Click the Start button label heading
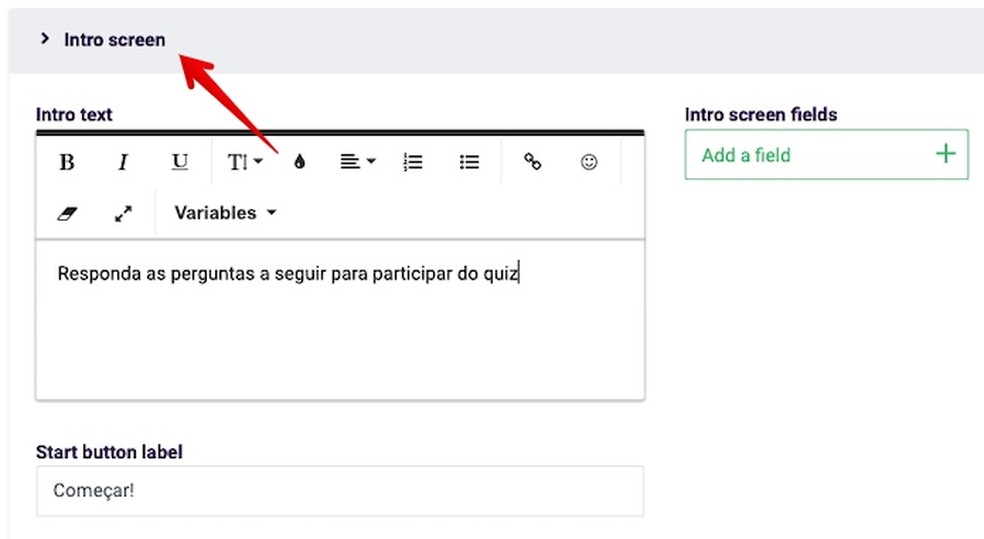Screen dimensions: 984x539 click(x=109, y=452)
